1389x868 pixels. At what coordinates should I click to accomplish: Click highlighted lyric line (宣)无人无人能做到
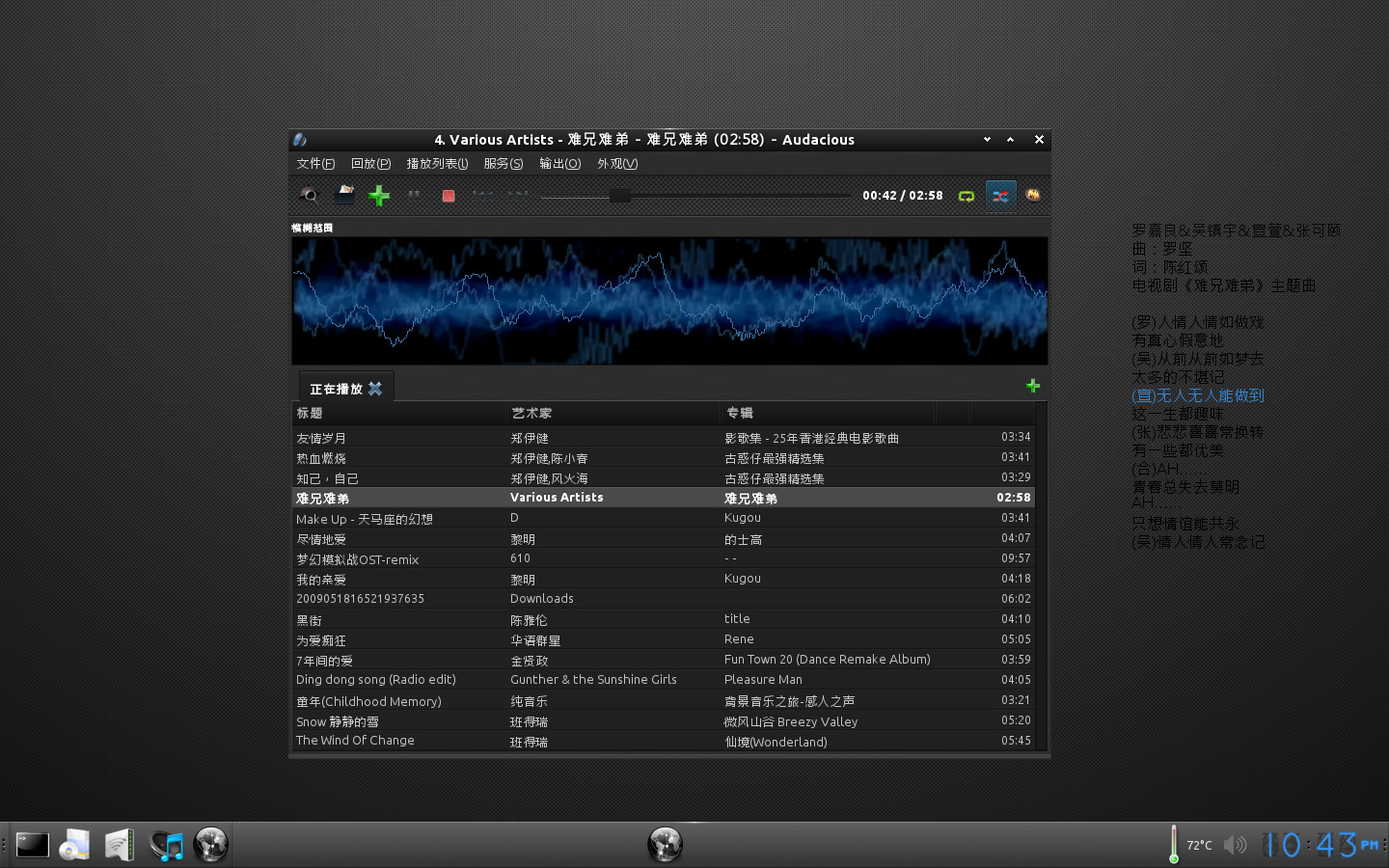[1198, 395]
